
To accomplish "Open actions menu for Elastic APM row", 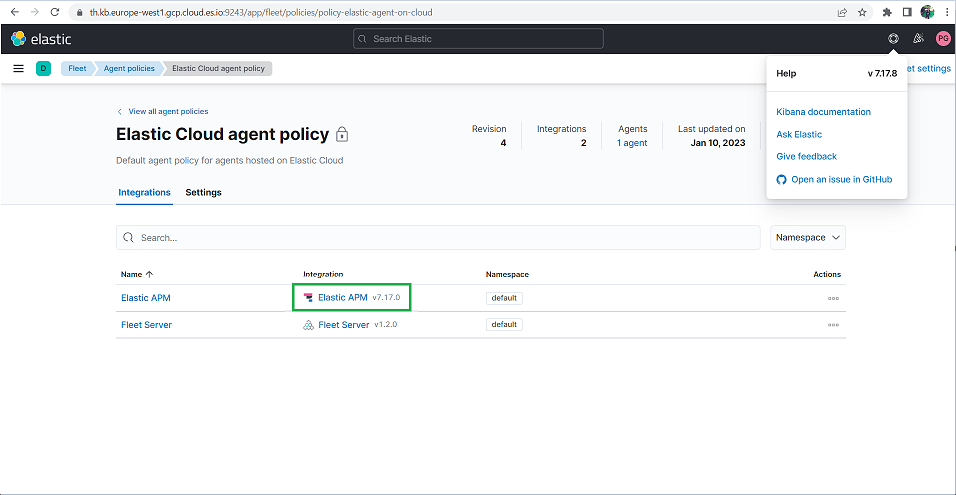I will point(833,298).
